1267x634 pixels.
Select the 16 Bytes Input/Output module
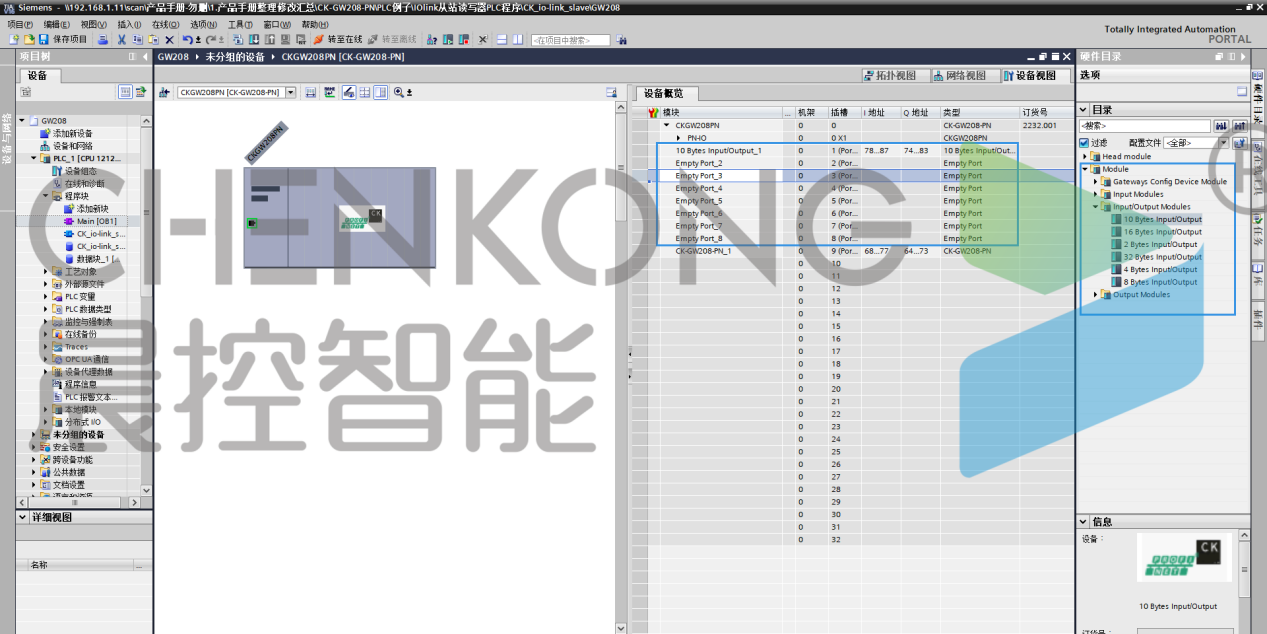[1161, 232]
